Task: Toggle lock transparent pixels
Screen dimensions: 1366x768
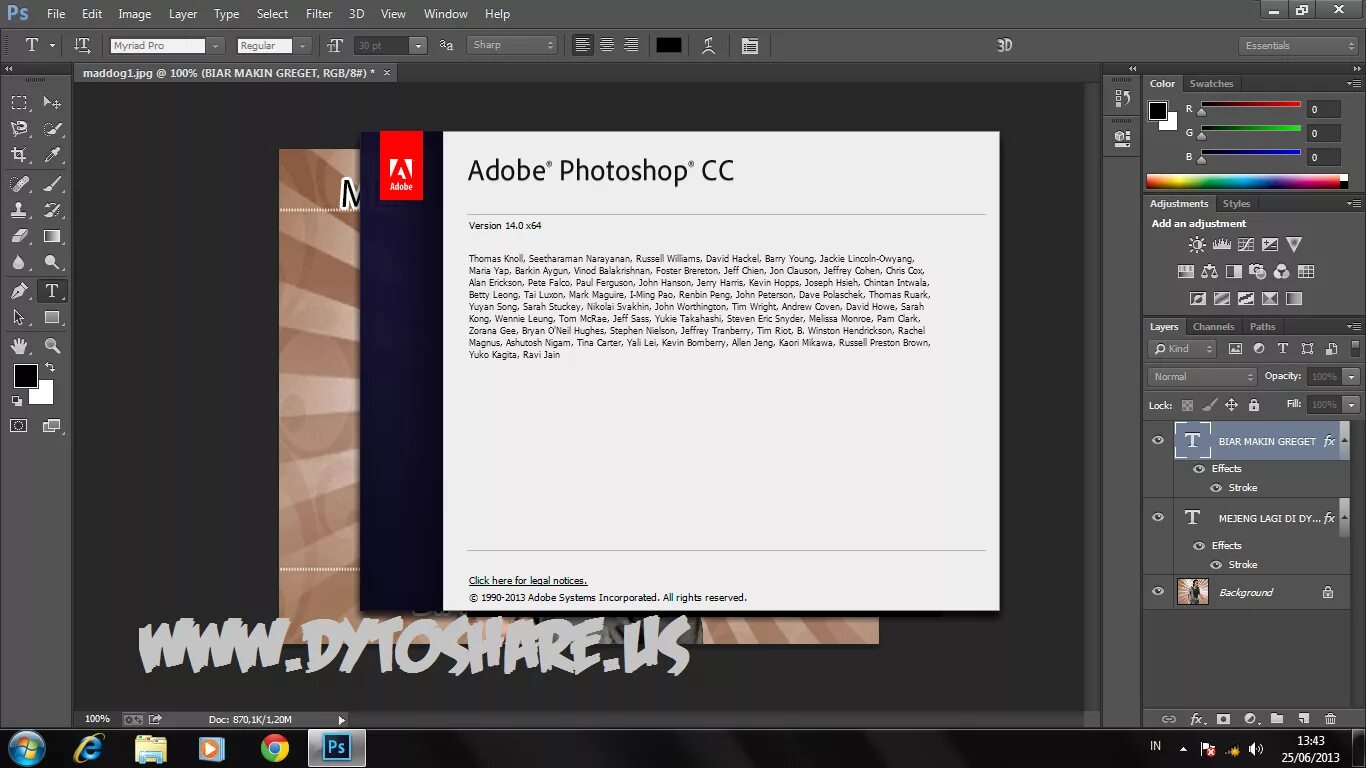Action: (1187, 405)
